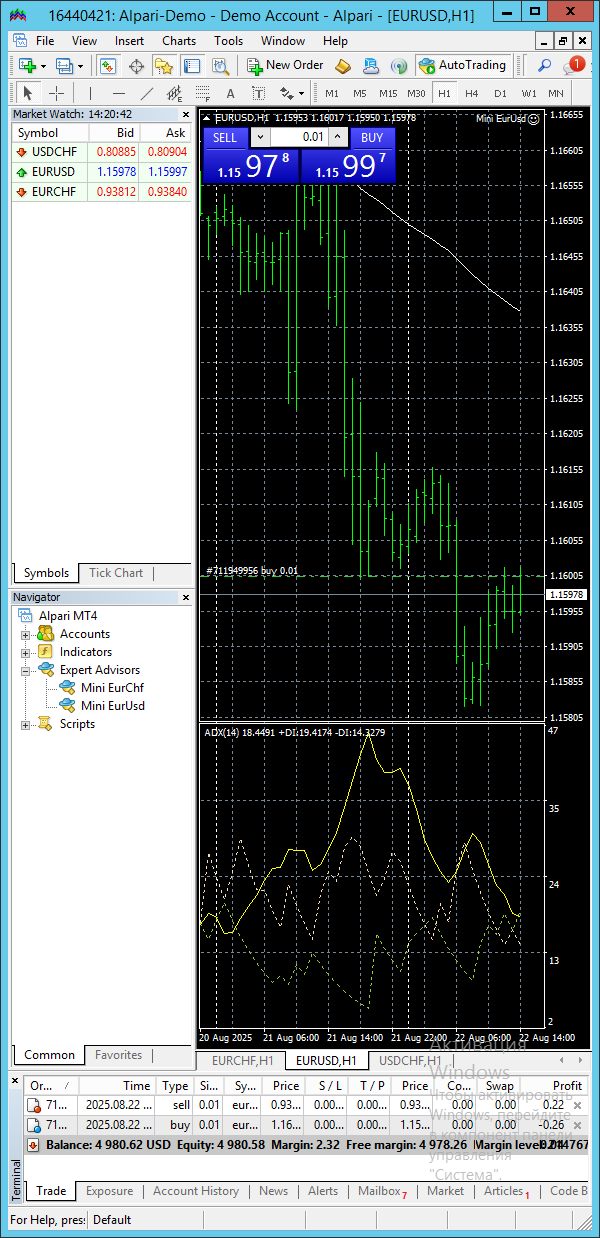Viewport: 600px width, 1238px height.
Task: Switch chart to W1 timeframe
Action: point(528,93)
